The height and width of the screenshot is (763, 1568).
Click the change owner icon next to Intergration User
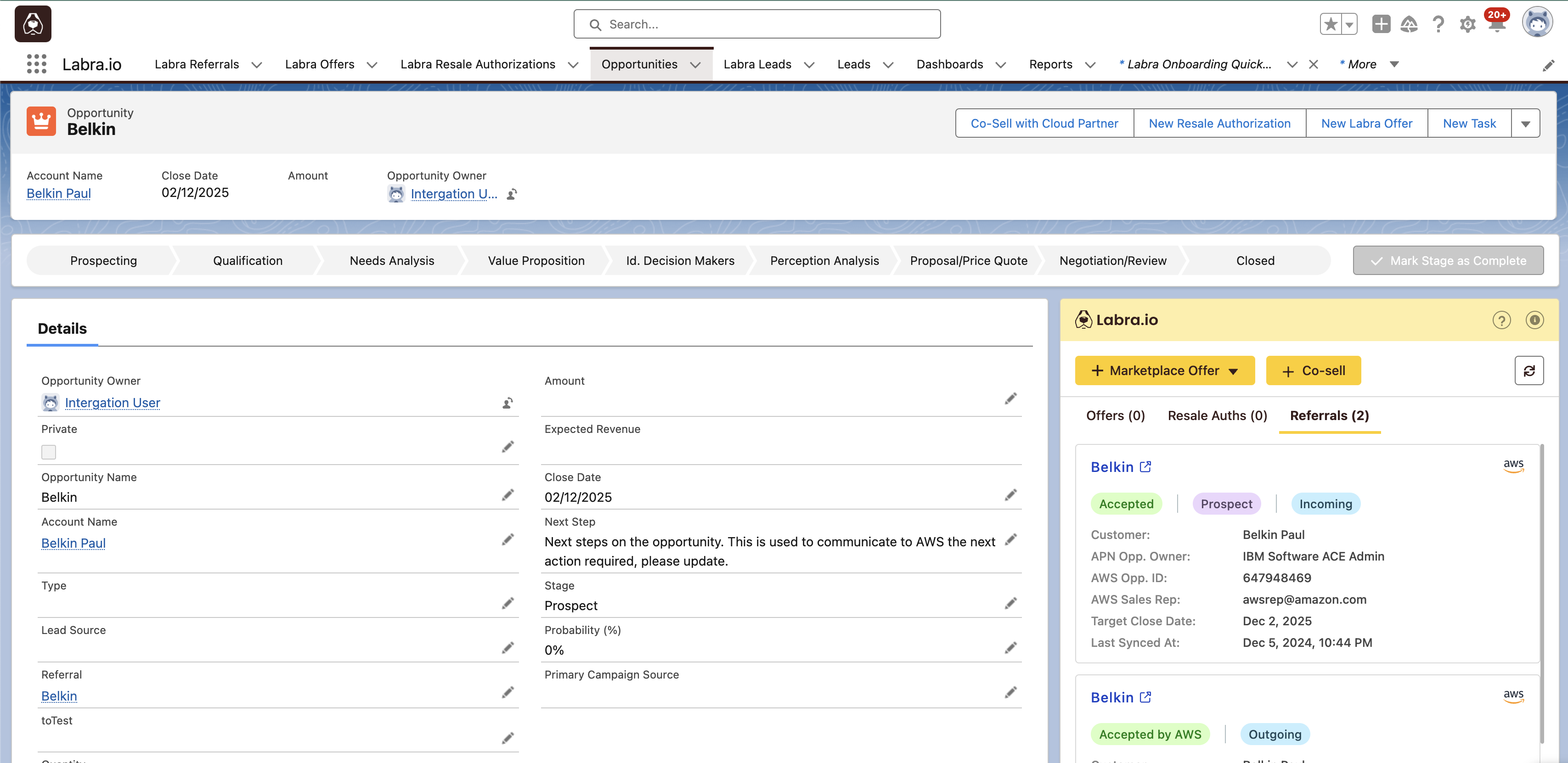coord(508,403)
